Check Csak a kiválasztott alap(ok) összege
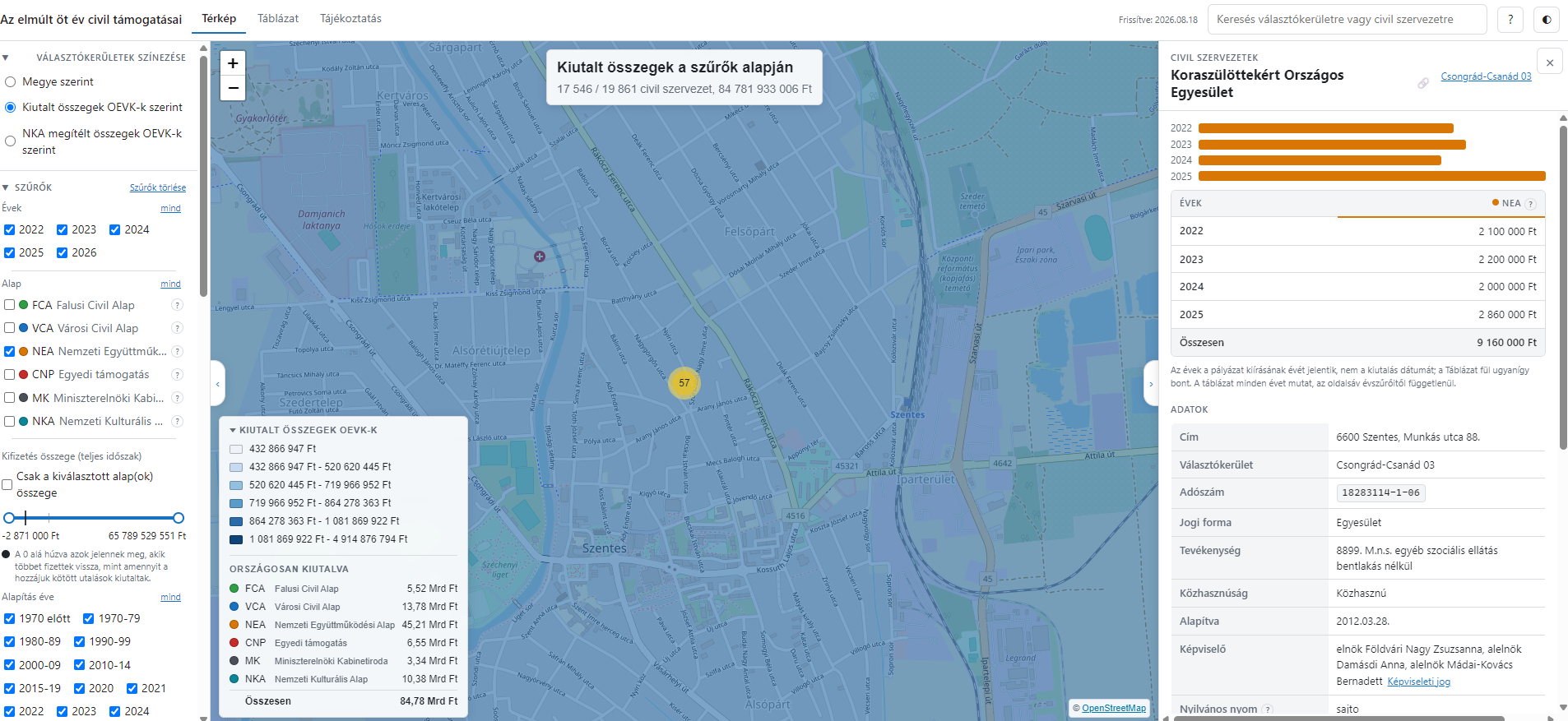The width and height of the screenshot is (1568, 721). [x=7, y=485]
